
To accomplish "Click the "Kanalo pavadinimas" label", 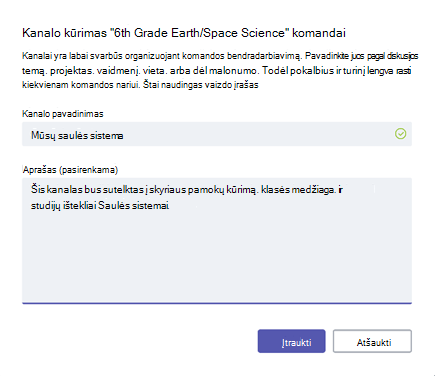I will tap(63, 114).
